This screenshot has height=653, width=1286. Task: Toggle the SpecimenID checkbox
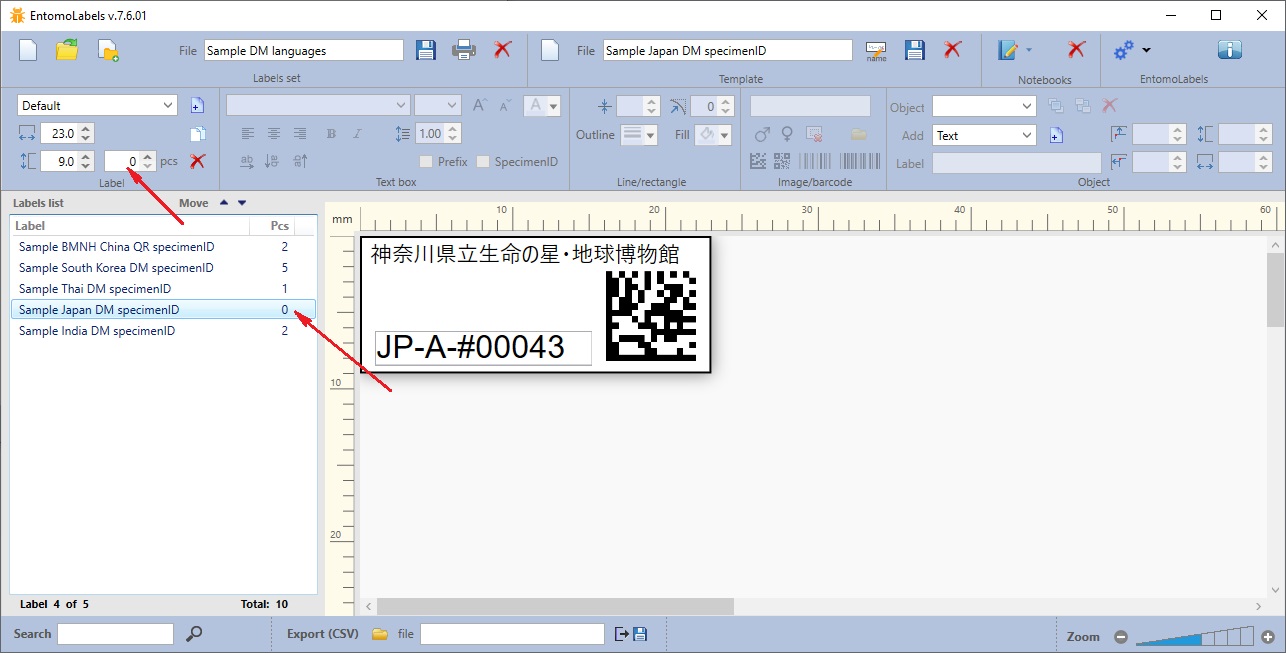point(484,162)
